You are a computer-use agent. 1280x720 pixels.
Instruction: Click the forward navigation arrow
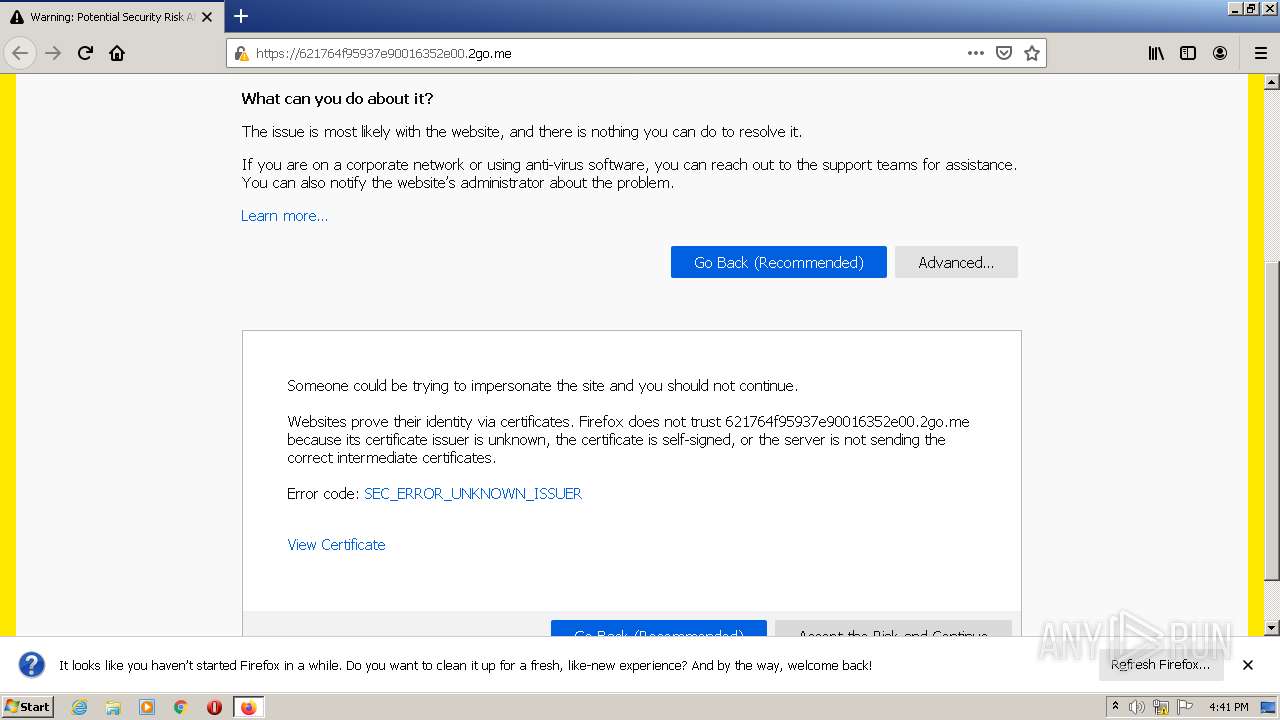[x=53, y=53]
